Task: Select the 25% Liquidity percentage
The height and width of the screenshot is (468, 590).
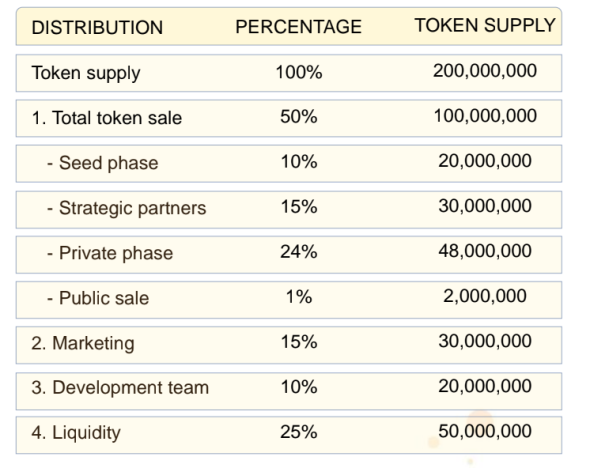Action: coord(299,432)
